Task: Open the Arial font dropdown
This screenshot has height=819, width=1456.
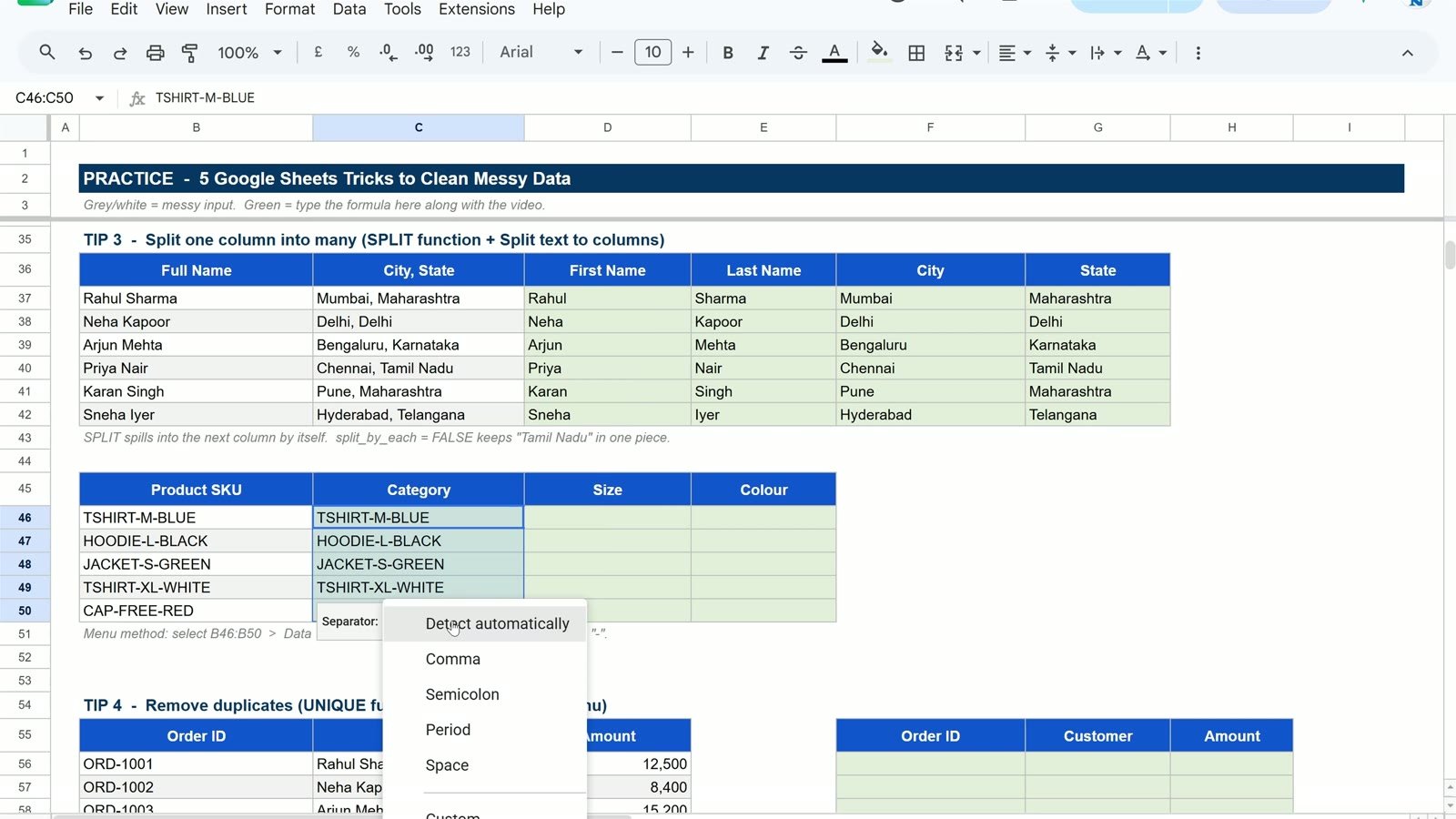Action: (541, 53)
